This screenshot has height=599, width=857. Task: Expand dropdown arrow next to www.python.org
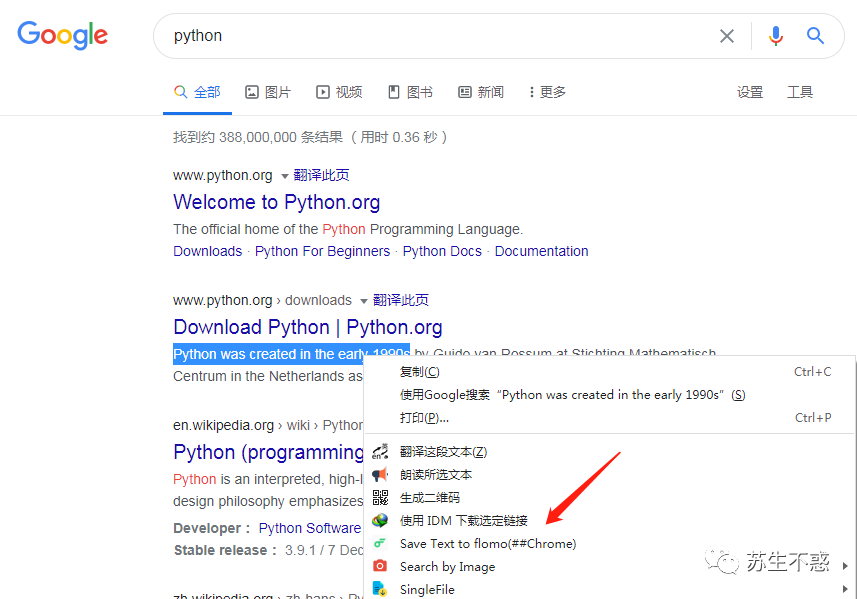[x=284, y=176]
